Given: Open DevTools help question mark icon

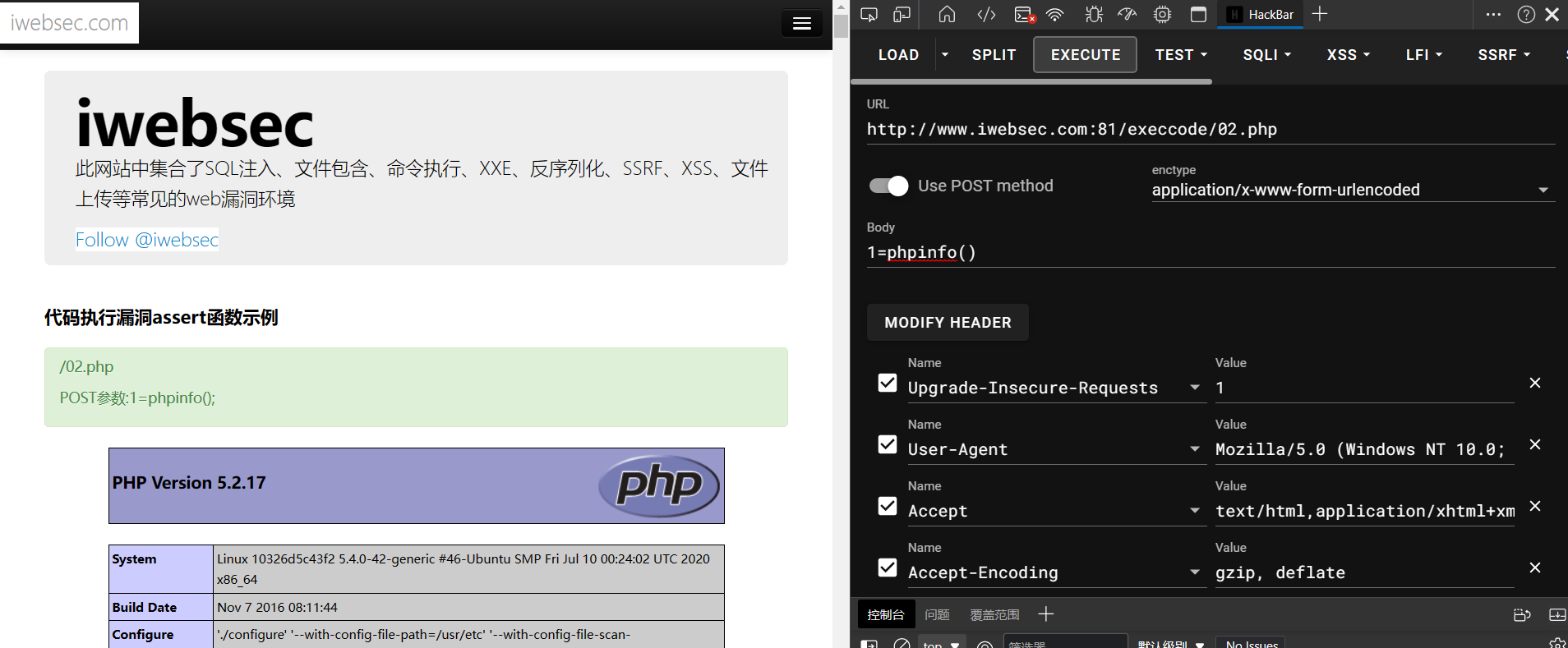Looking at the screenshot, I should (x=1526, y=14).
